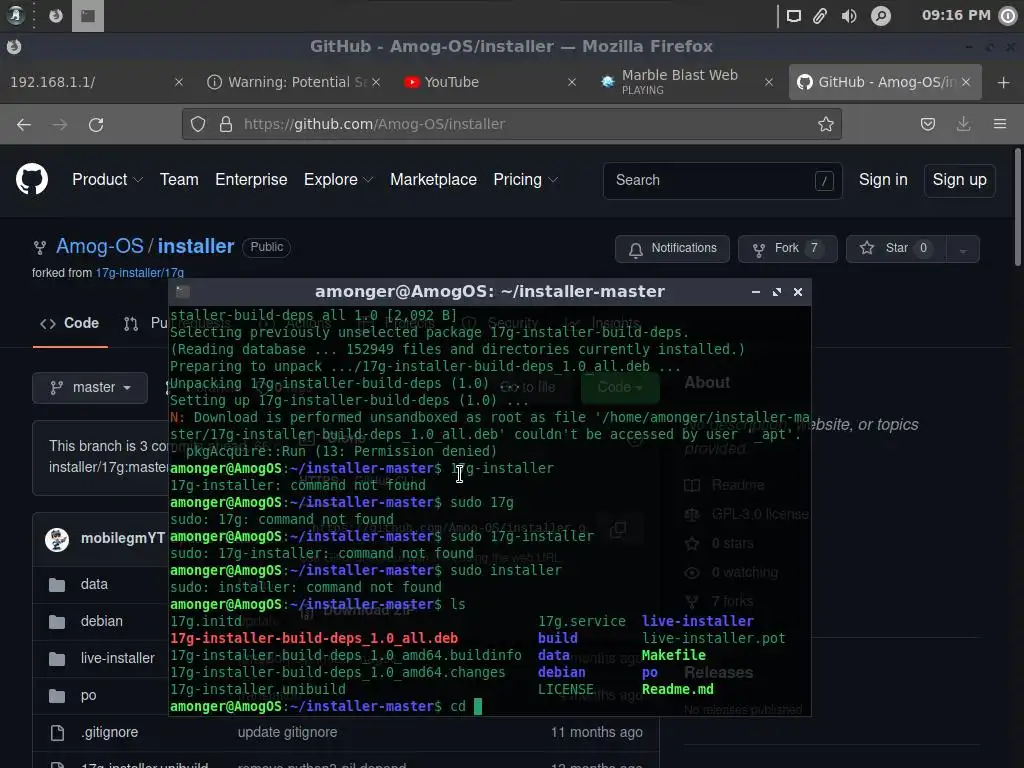This screenshot has height=768, width=1024.
Task: Click the Sign in link
Action: (x=883, y=180)
